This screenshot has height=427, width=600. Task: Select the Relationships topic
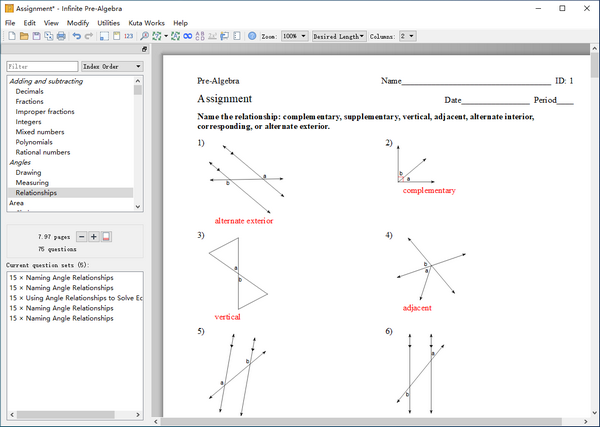pos(36,192)
